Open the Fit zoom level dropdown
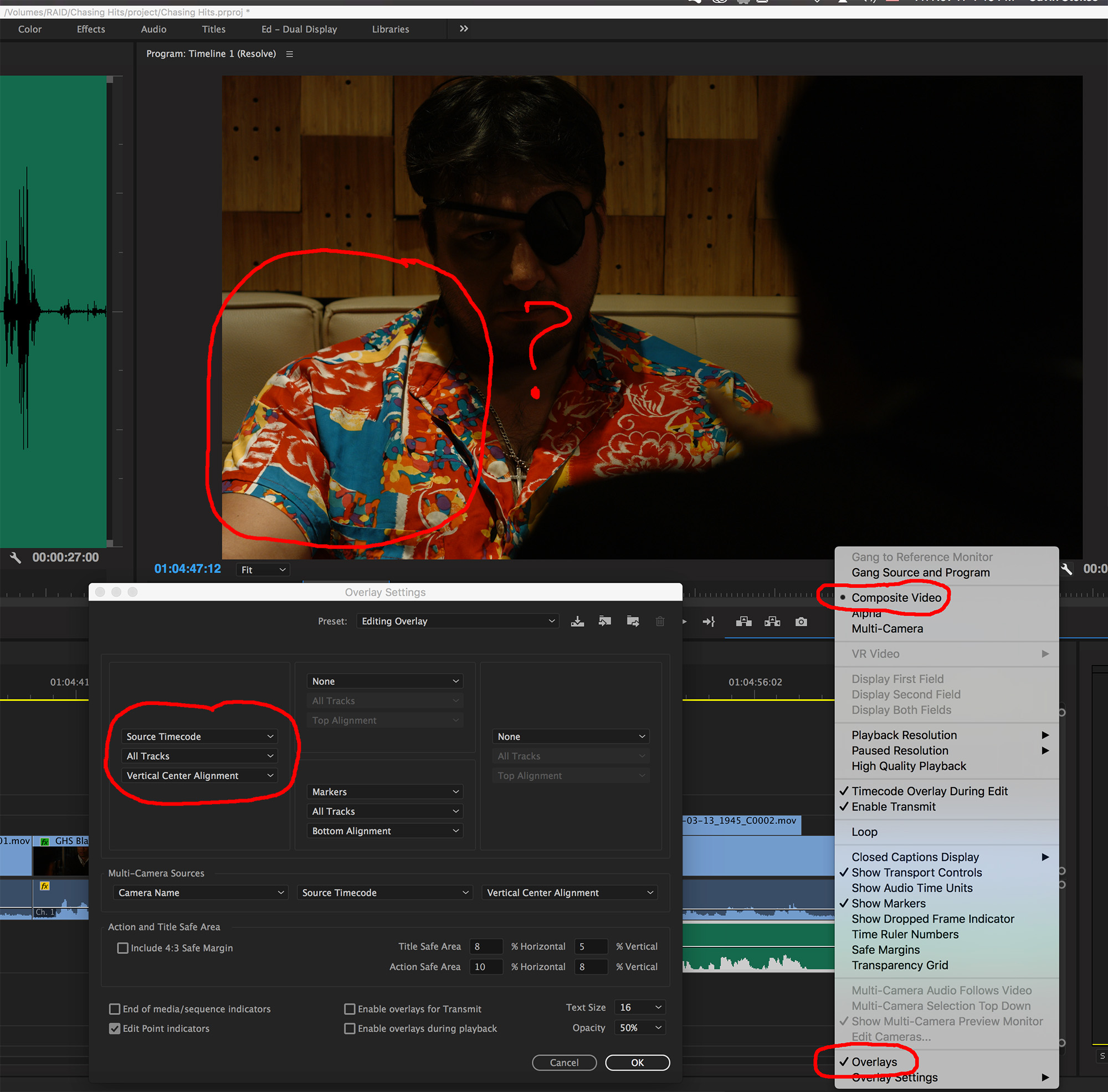The height and width of the screenshot is (1092, 1108). [263, 569]
